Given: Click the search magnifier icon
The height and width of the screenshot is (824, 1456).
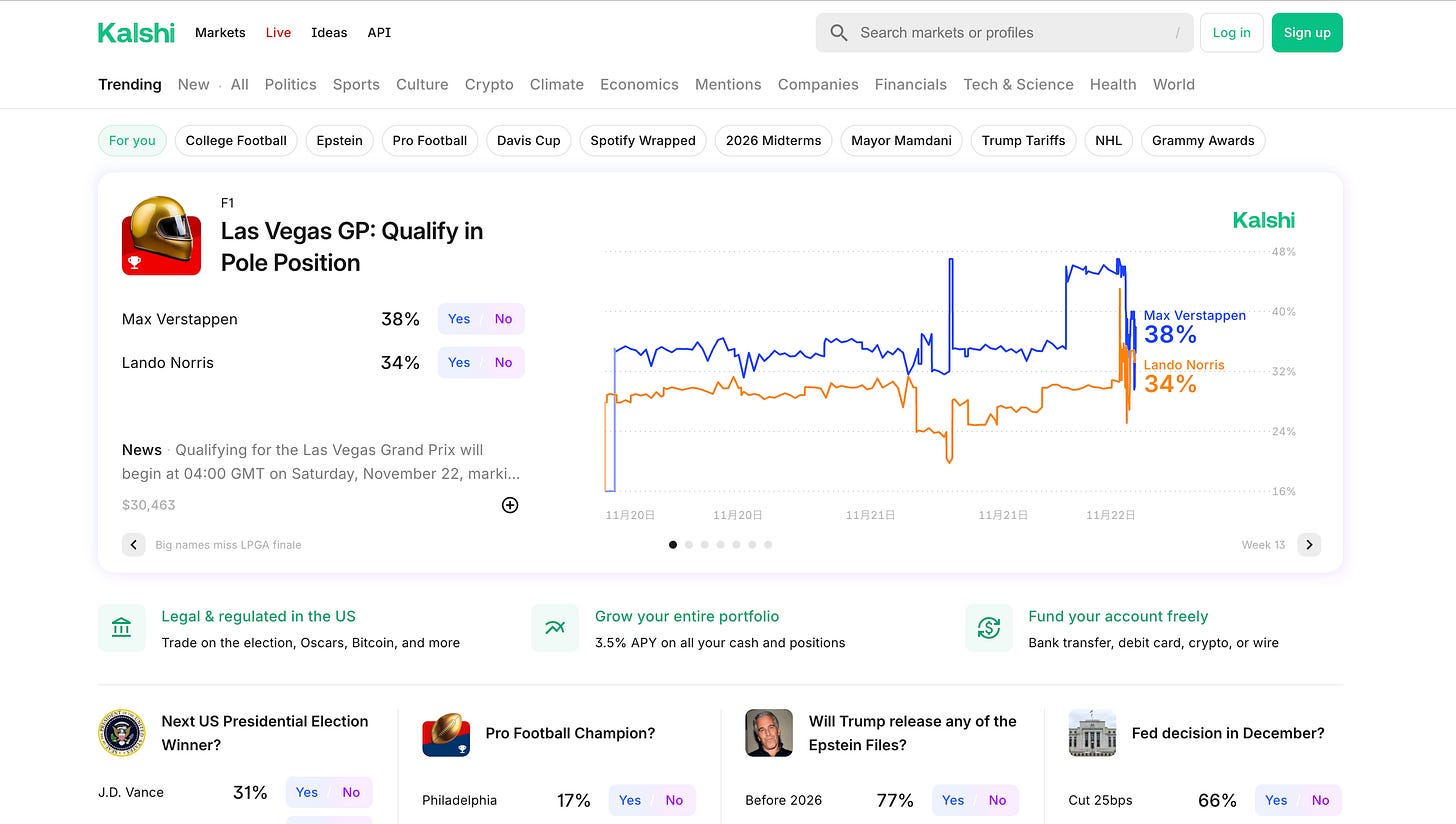Looking at the screenshot, I should (x=839, y=33).
